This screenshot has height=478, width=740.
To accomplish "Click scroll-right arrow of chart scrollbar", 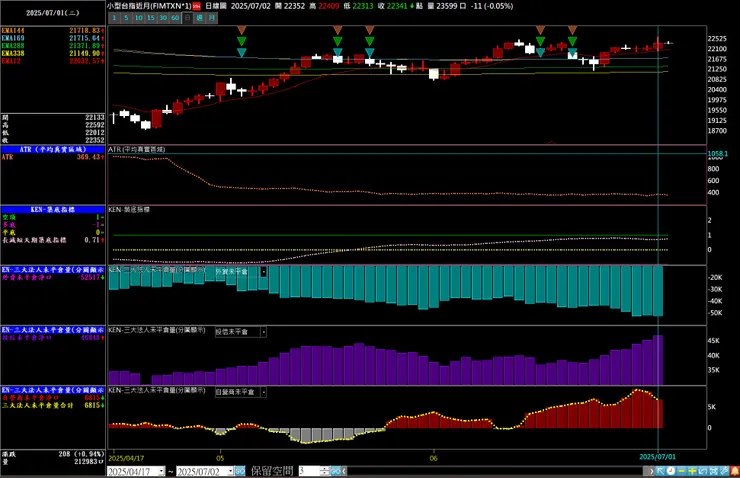I will [652, 471].
